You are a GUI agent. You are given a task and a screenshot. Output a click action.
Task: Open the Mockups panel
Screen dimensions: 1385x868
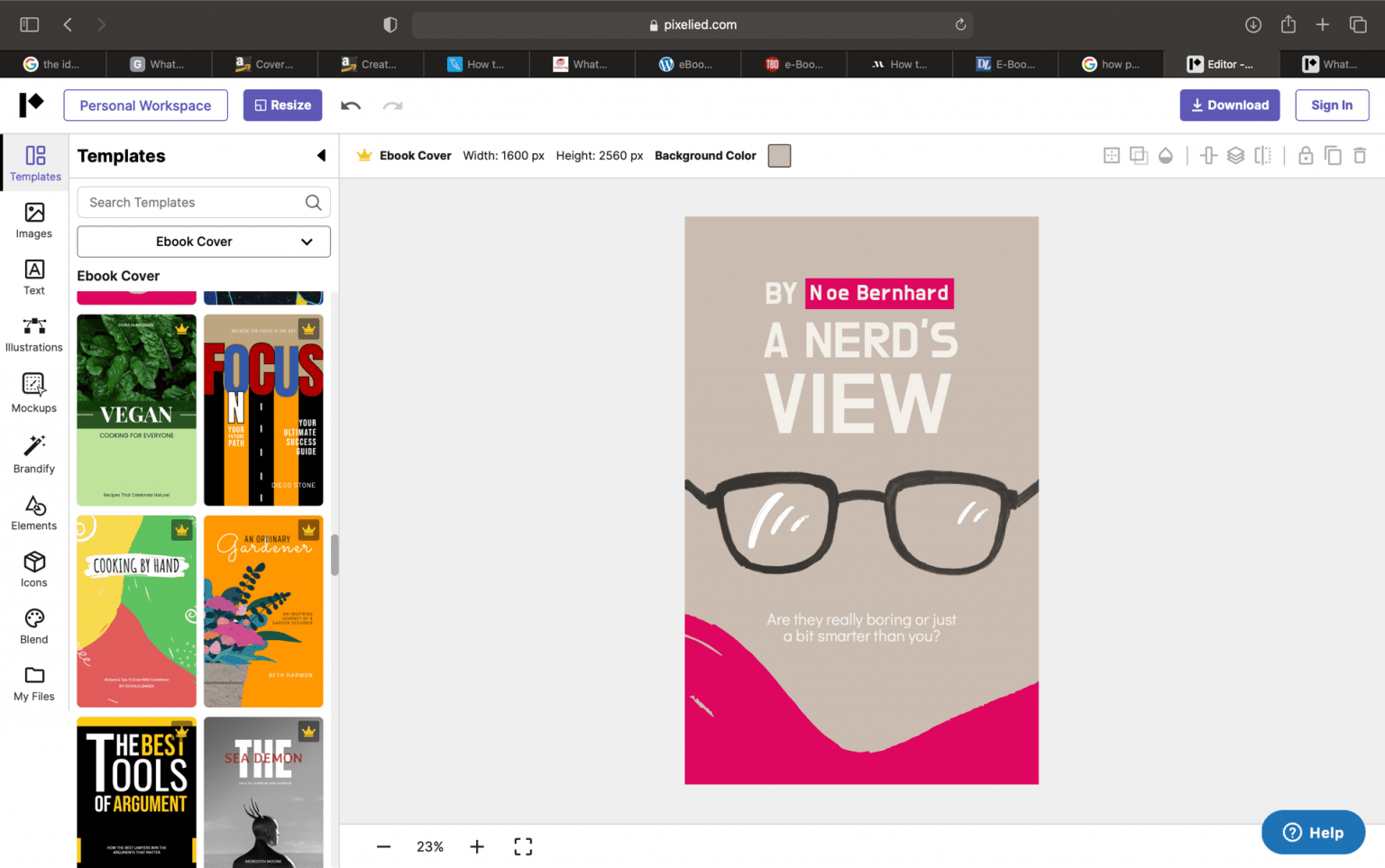[33, 392]
